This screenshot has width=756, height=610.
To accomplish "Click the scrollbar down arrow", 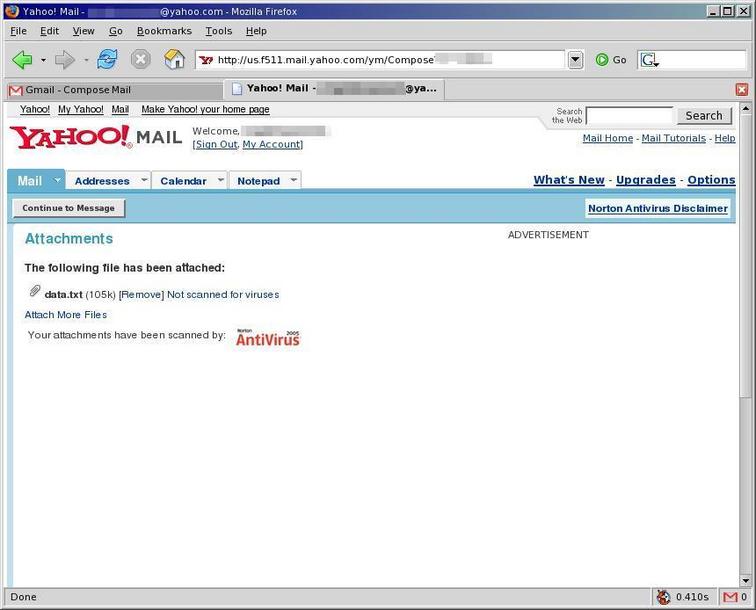I will click(745, 581).
